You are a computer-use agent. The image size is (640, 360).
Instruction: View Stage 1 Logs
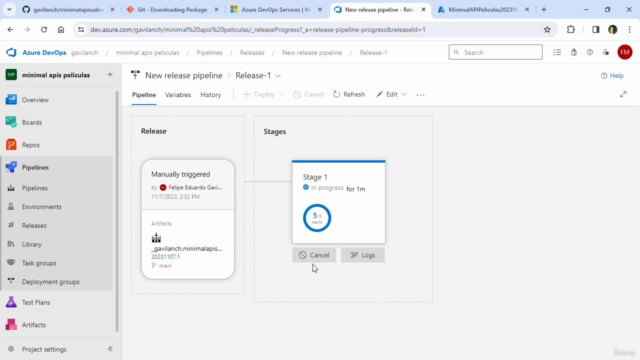coord(363,255)
